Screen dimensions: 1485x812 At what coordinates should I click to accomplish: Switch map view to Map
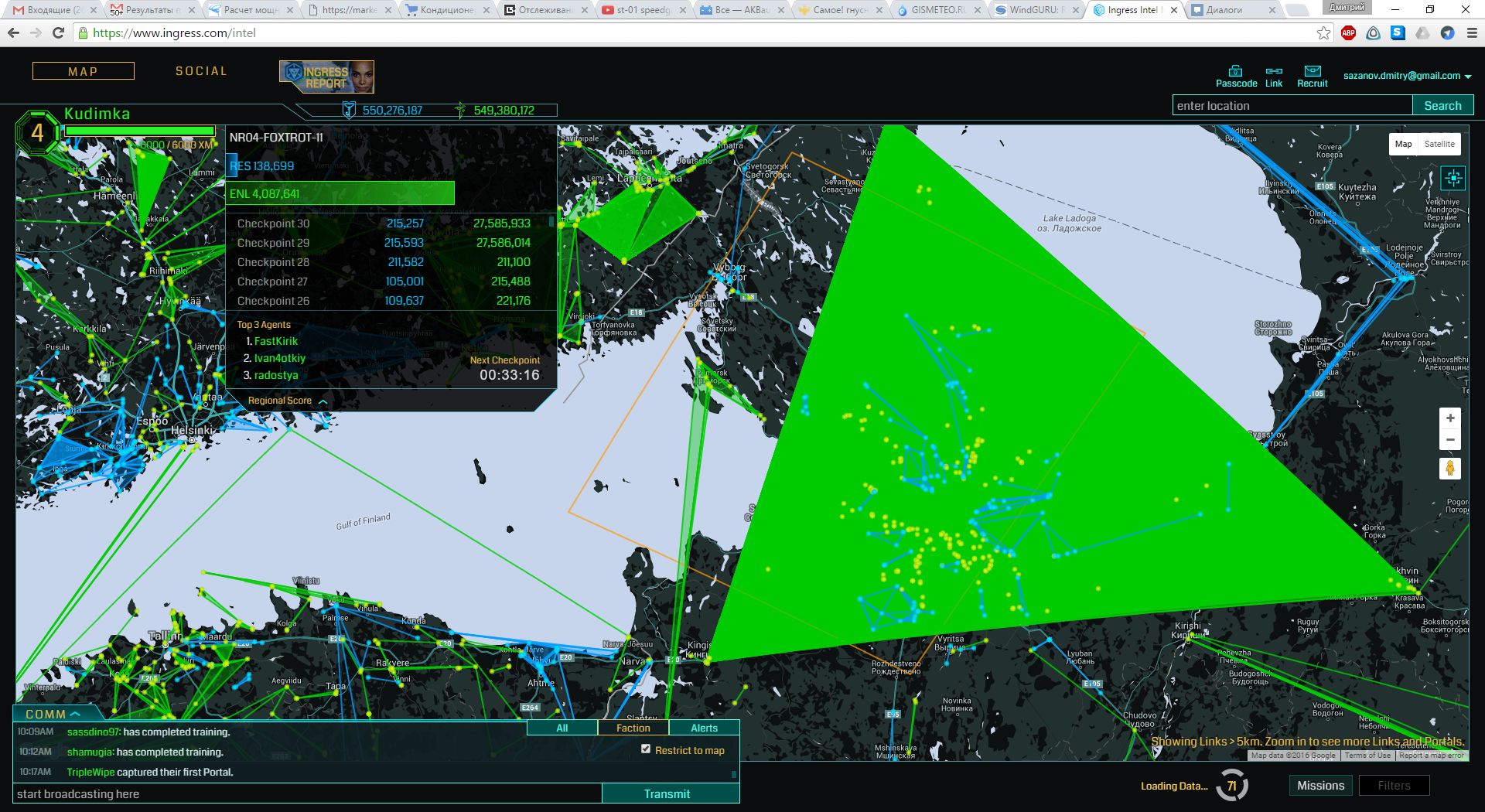point(1403,144)
